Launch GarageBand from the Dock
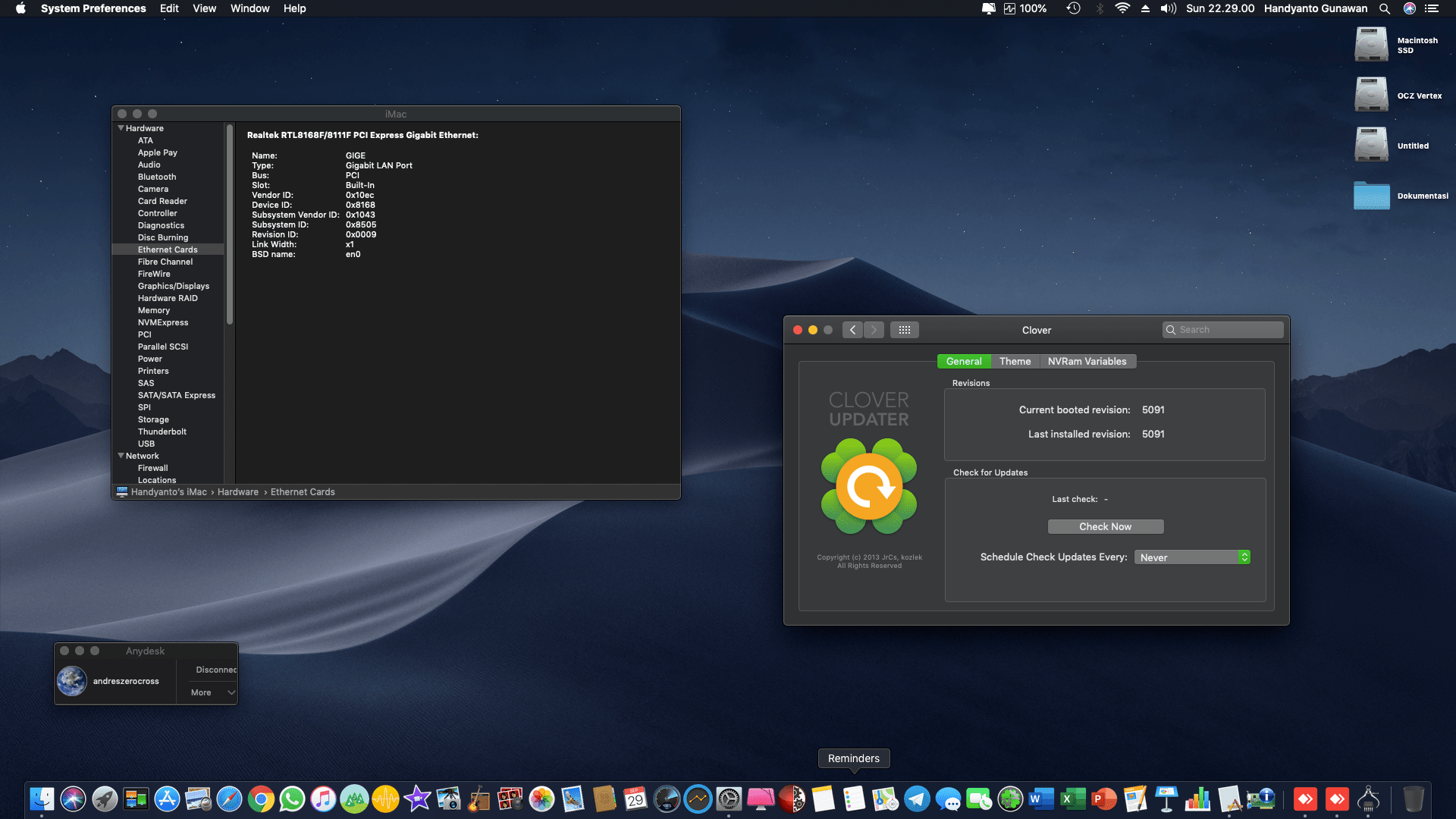The width and height of the screenshot is (1456, 819). 479,799
